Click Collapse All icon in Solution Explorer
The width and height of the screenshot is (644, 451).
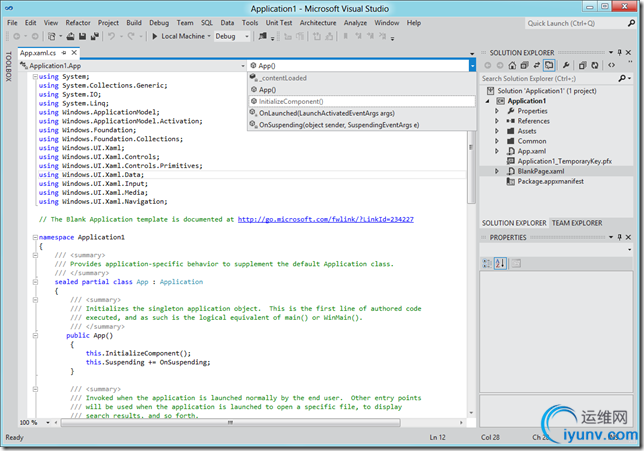524,65
